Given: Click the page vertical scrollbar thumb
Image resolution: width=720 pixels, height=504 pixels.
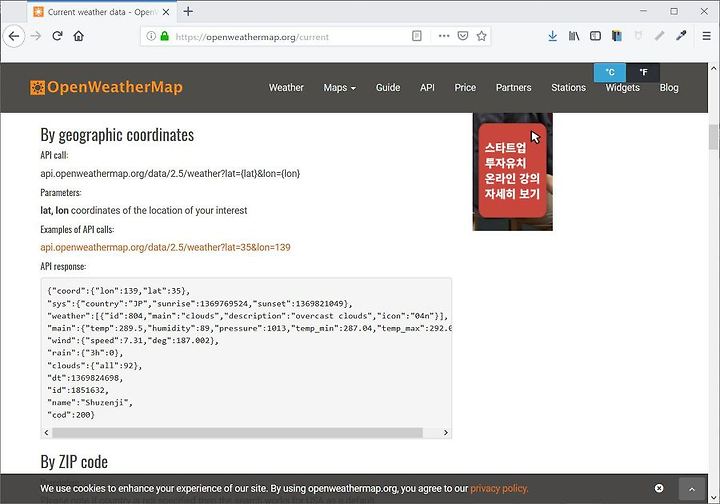Looking at the screenshot, I should pyautogui.click(x=713, y=137).
